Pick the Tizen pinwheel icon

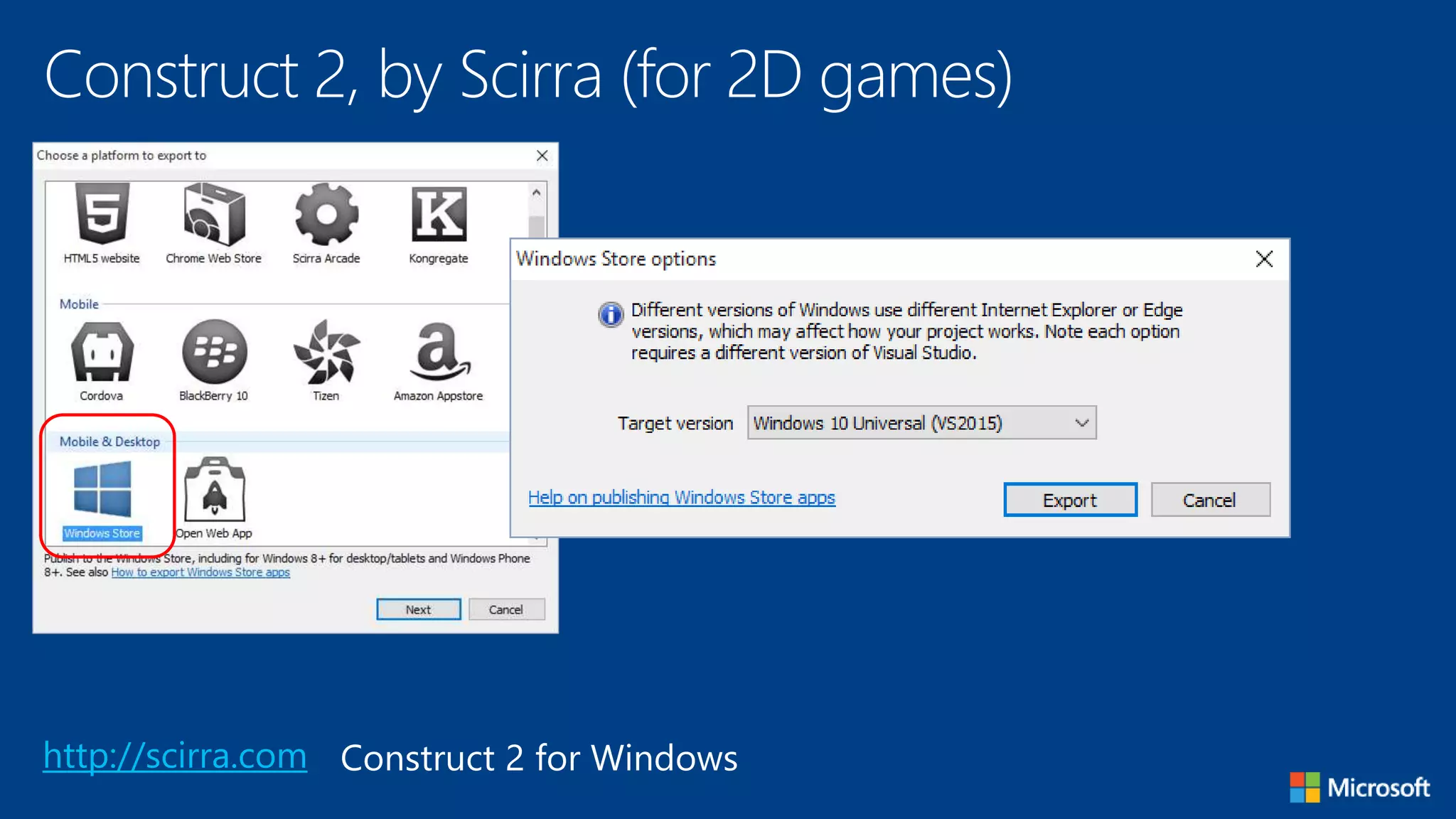326,351
